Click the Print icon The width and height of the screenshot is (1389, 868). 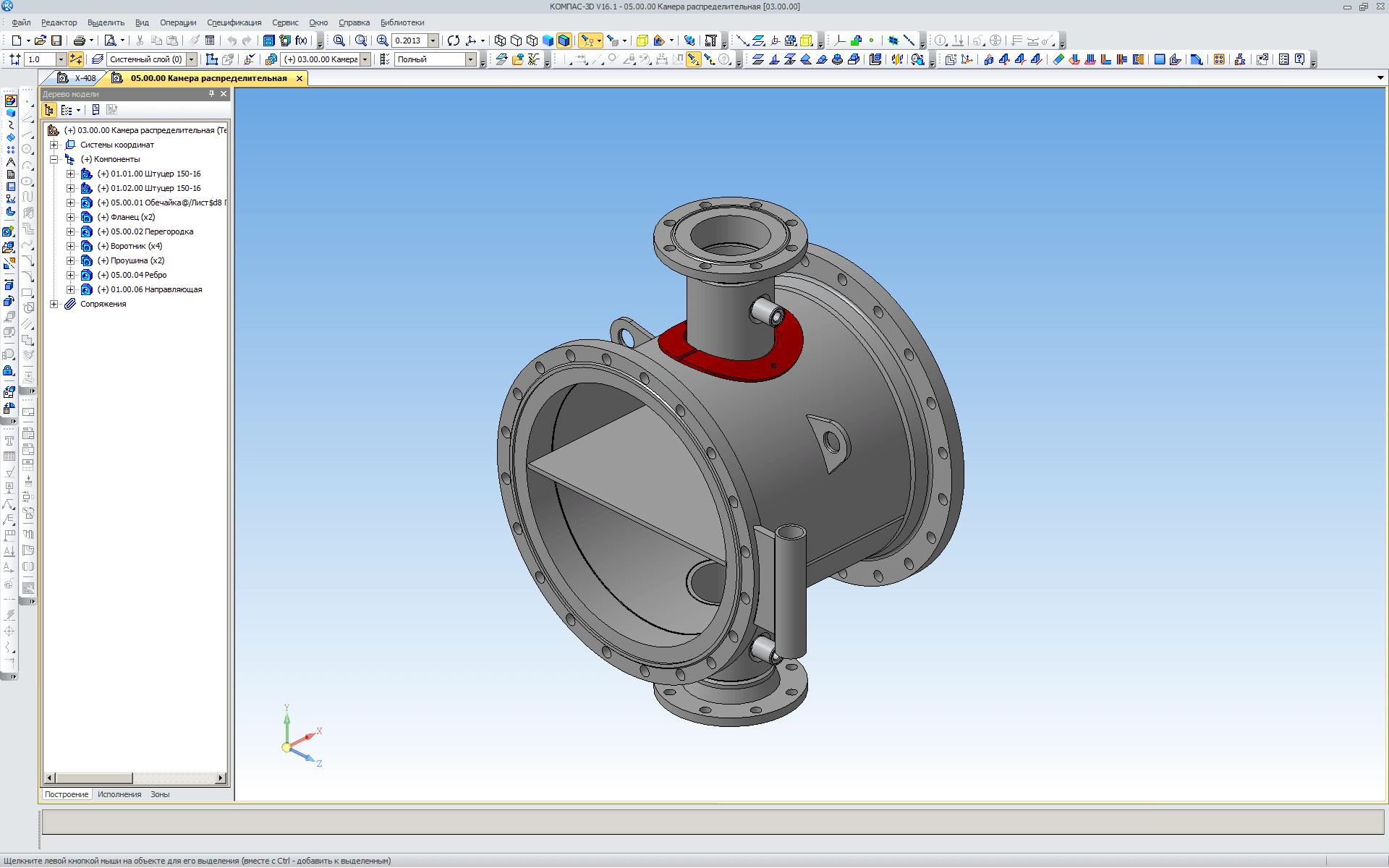click(x=79, y=41)
